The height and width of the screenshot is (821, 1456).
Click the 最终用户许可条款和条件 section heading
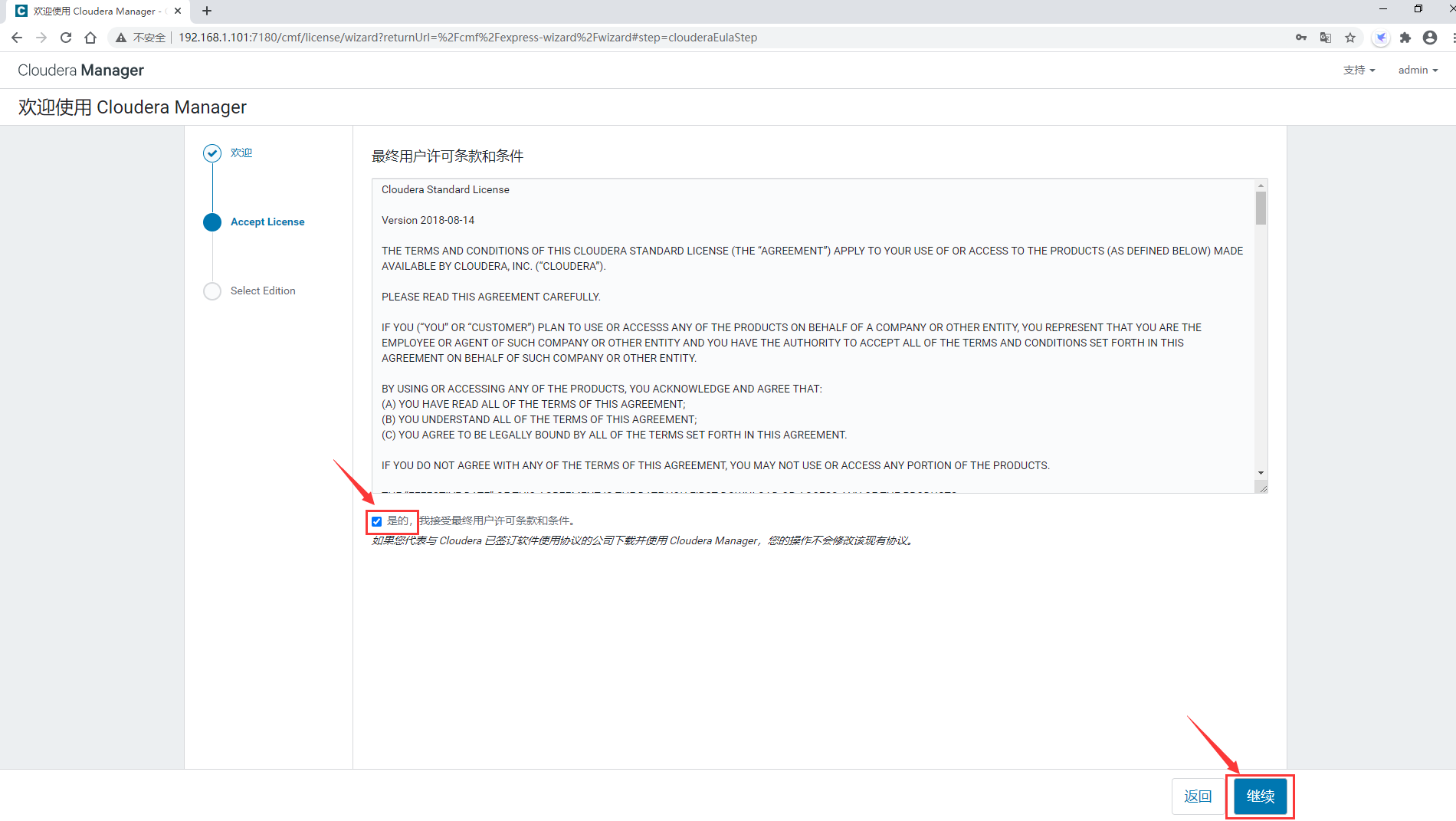click(x=448, y=156)
